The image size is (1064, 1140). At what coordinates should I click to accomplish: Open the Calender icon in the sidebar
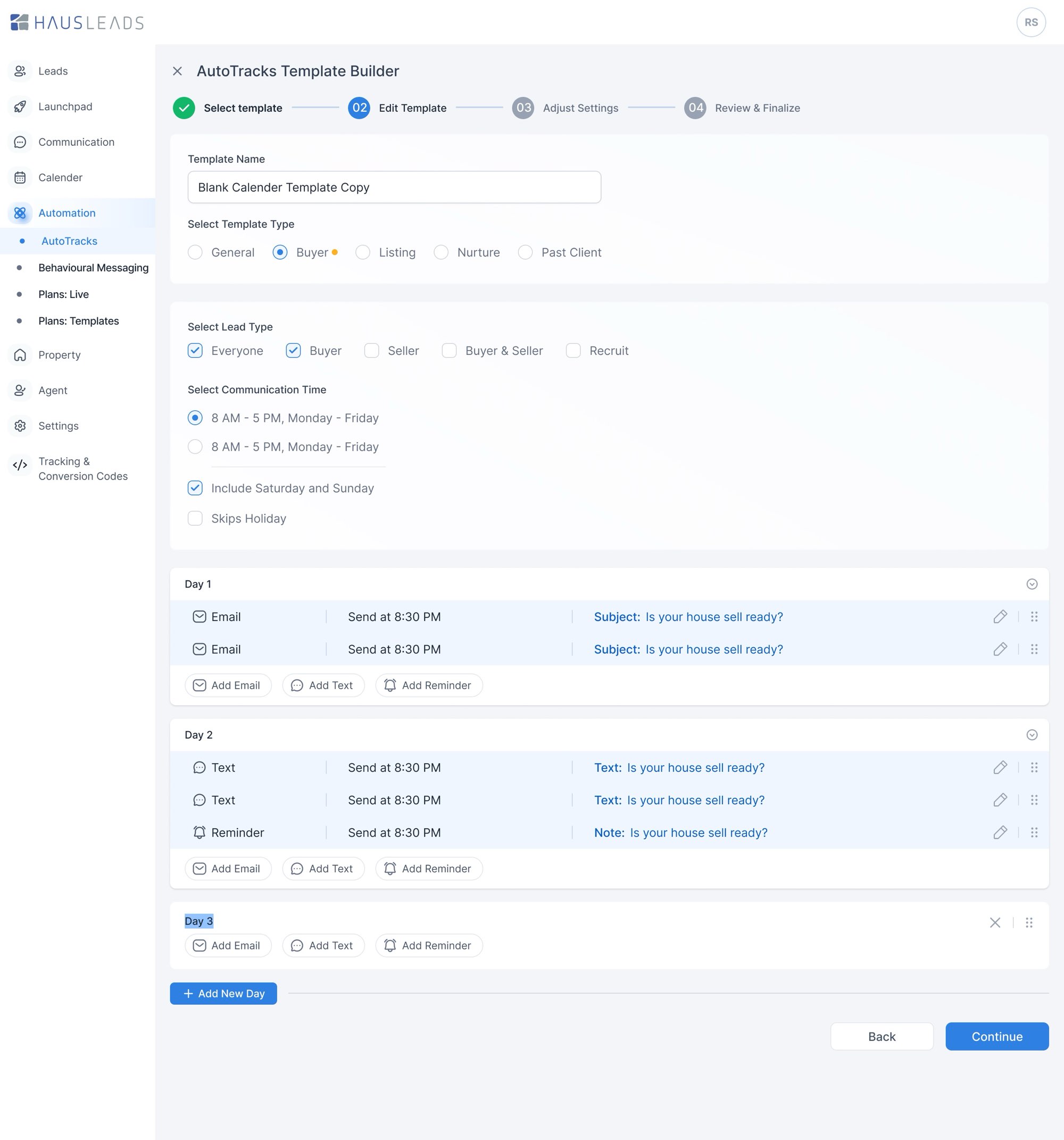[x=20, y=178]
